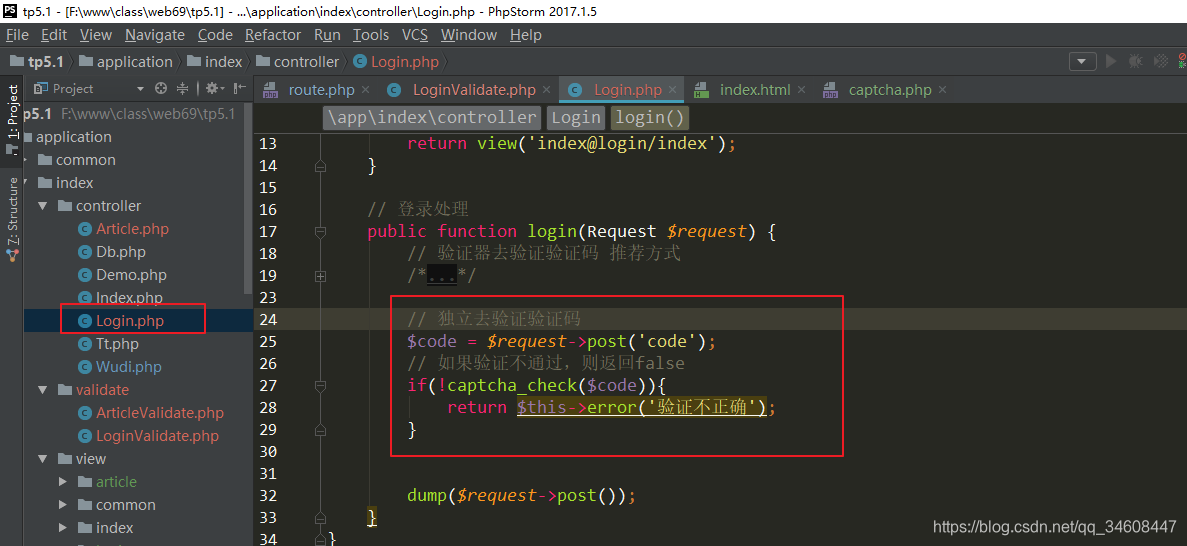Open the Refactor menu
The image size is (1187, 546).
(273, 35)
